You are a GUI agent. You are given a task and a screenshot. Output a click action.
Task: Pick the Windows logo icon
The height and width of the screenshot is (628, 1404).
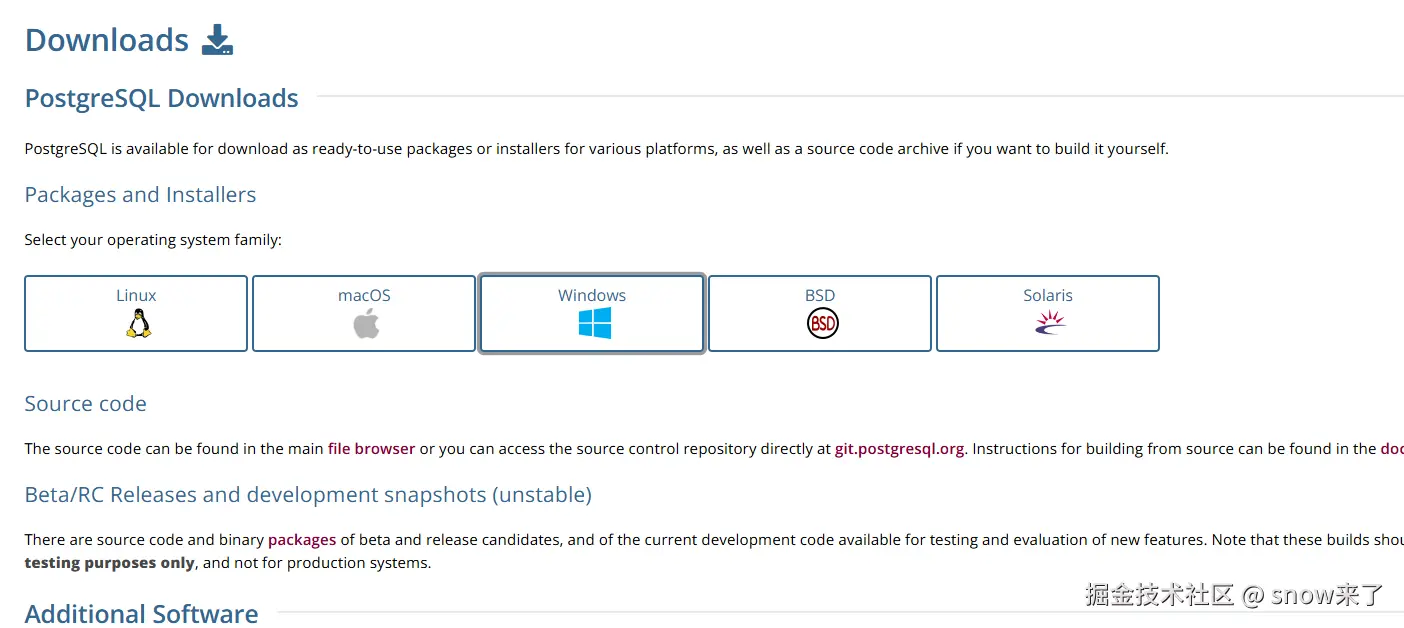pos(594,323)
